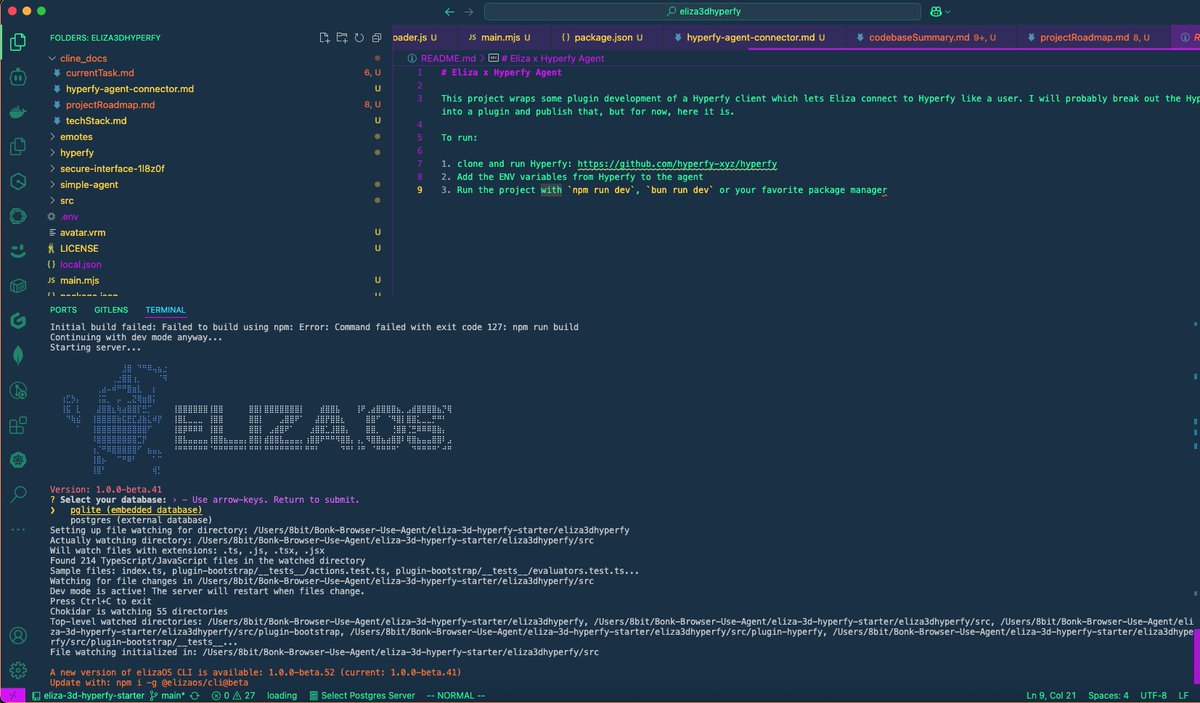This screenshot has height=703, width=1200.
Task: Open the Extensions blocks icon in the activity bar
Action: tap(17, 425)
